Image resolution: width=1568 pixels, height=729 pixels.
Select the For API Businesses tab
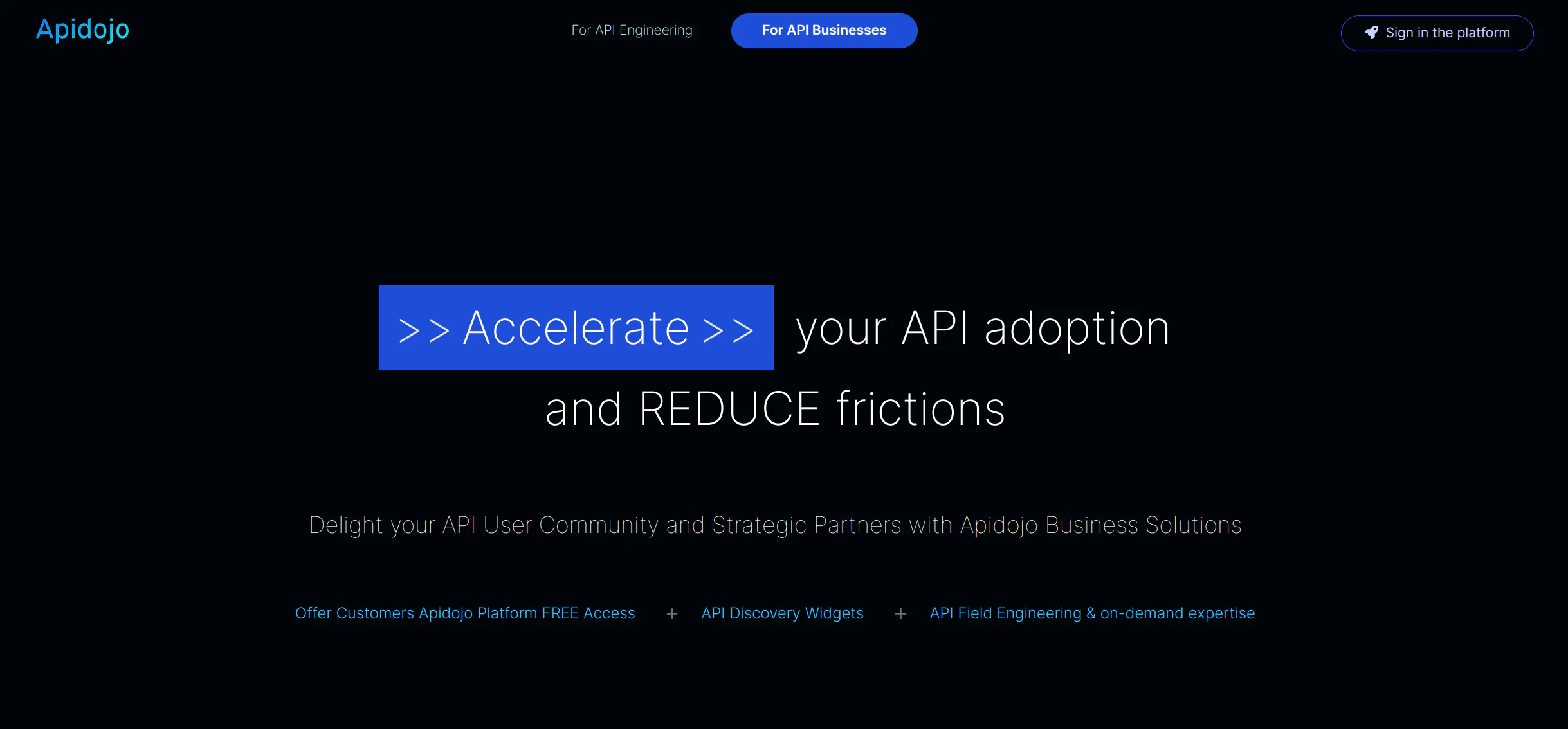(824, 30)
